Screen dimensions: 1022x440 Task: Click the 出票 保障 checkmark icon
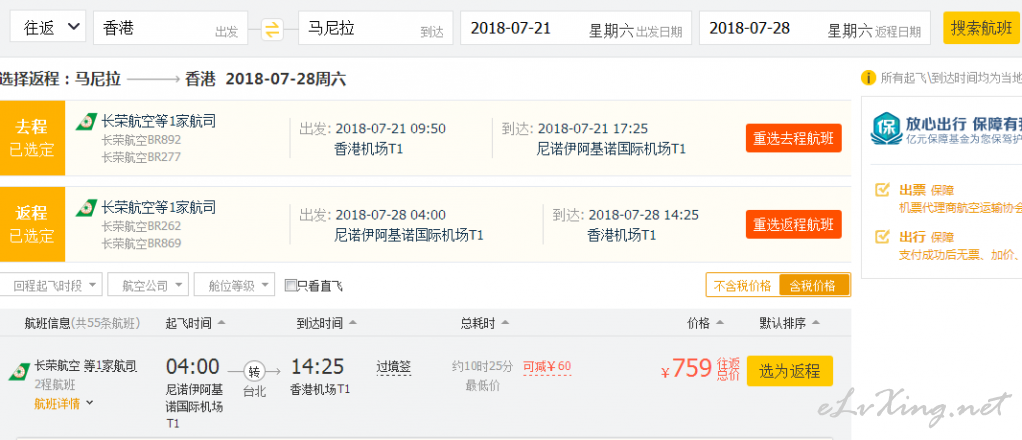point(882,190)
